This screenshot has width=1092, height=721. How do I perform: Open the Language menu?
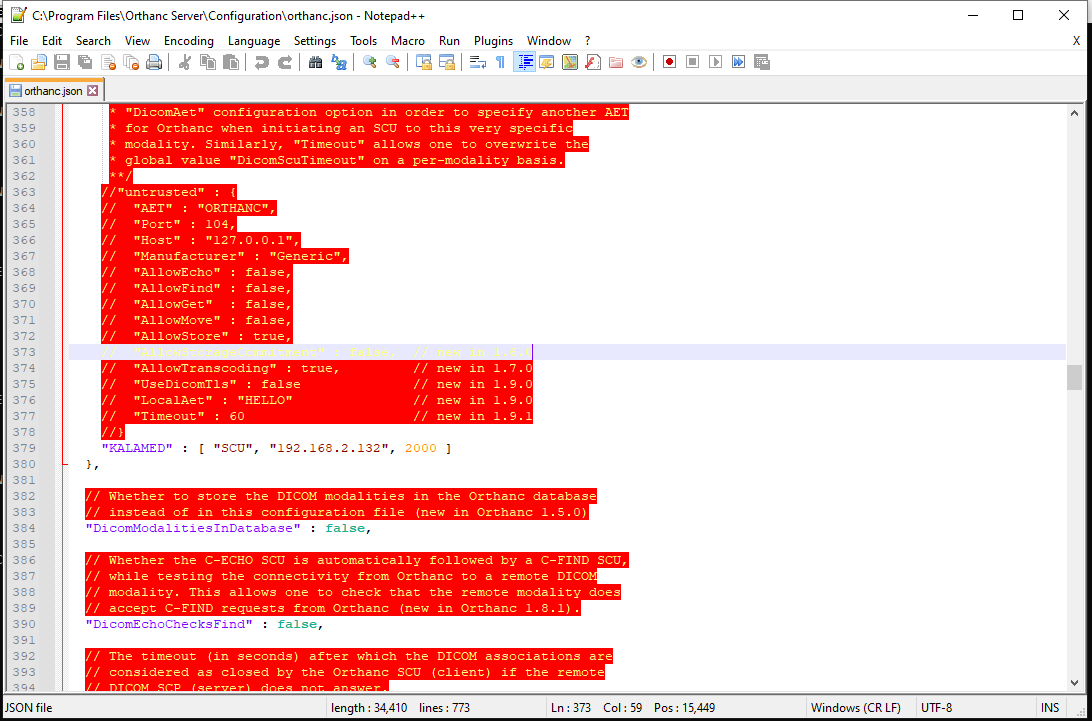coord(254,40)
